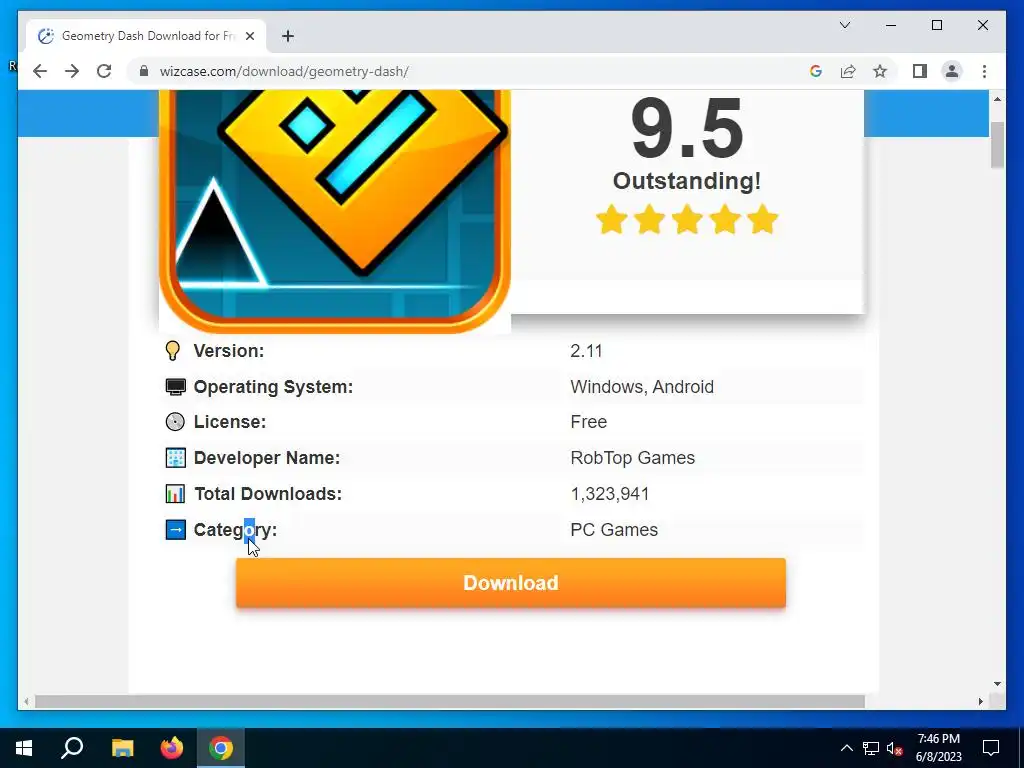
Task: Click the Category arrow icon
Action: (175, 530)
